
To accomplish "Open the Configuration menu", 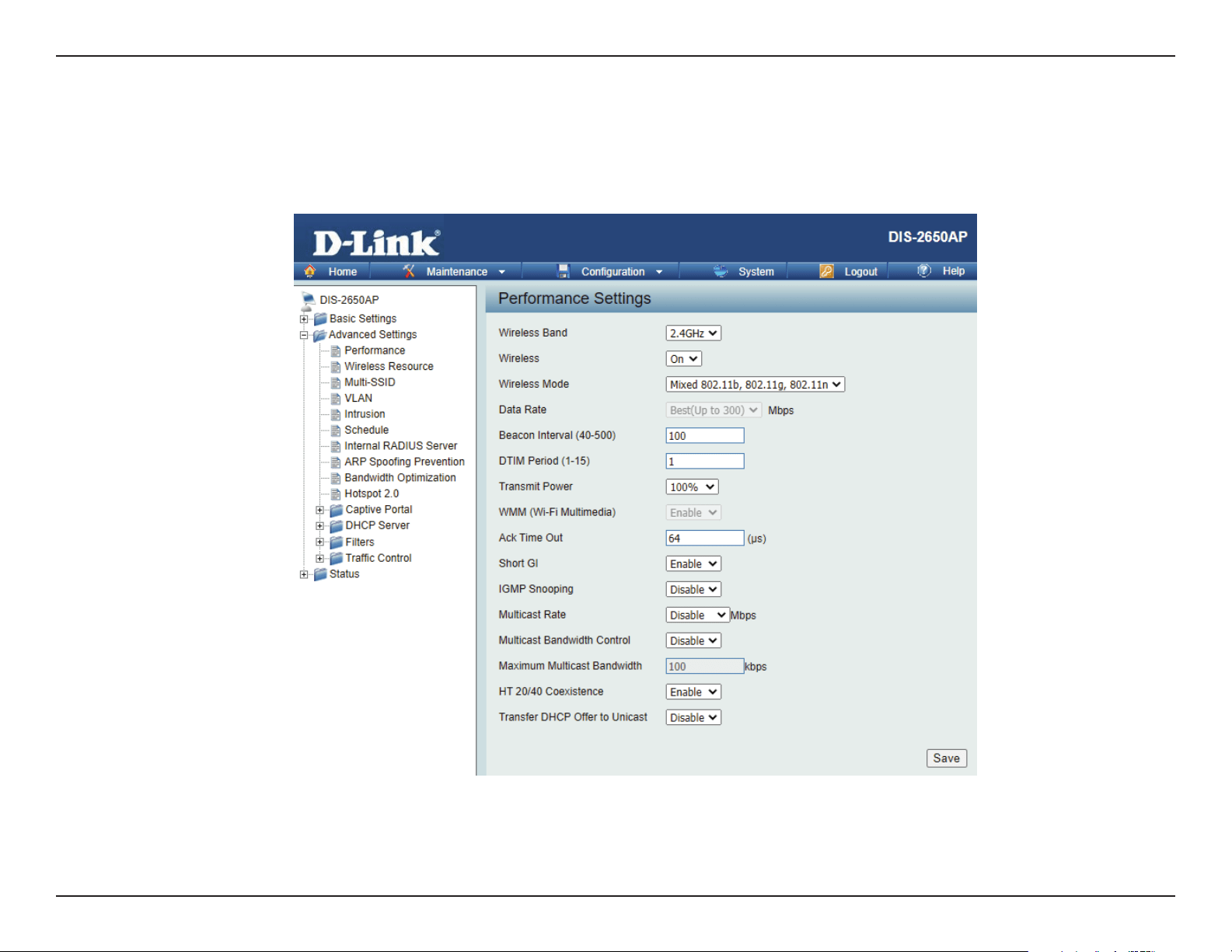I will tap(613, 272).
